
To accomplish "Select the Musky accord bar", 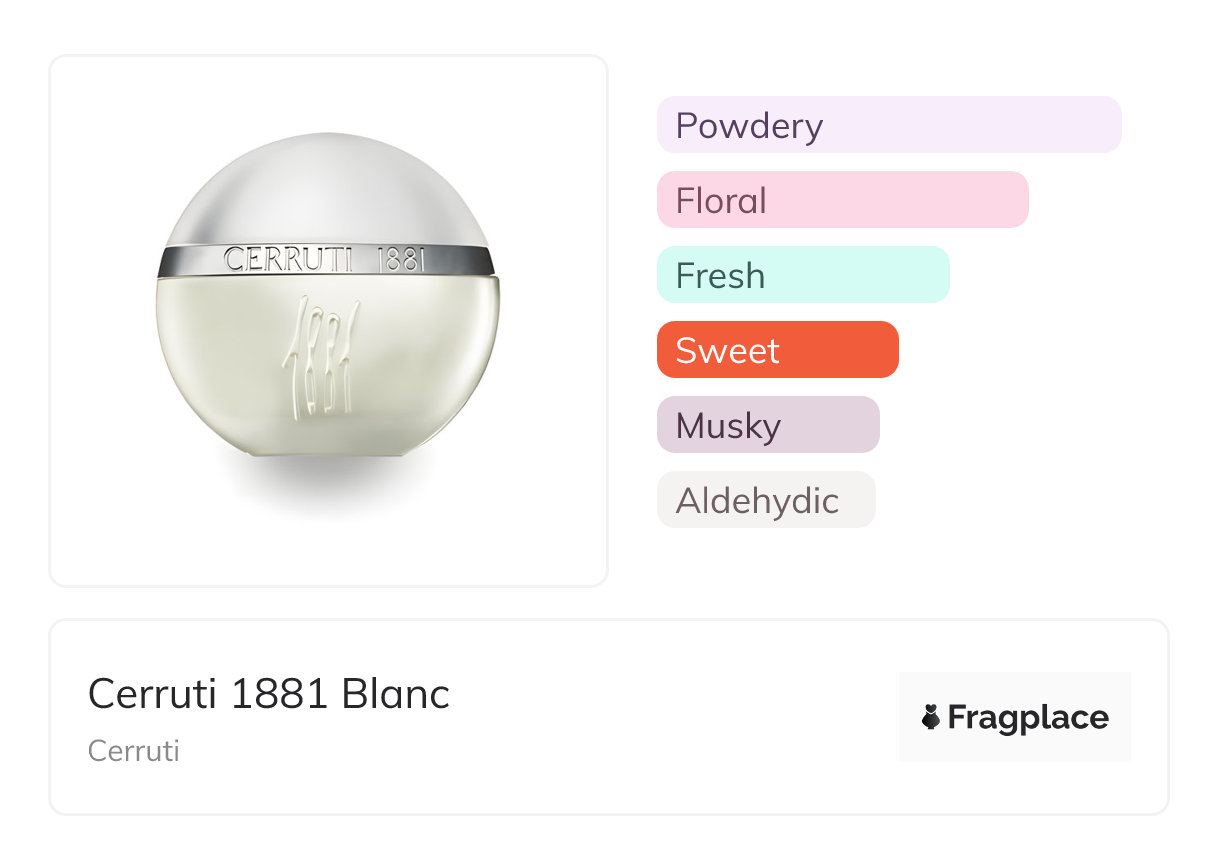I will coord(767,425).
